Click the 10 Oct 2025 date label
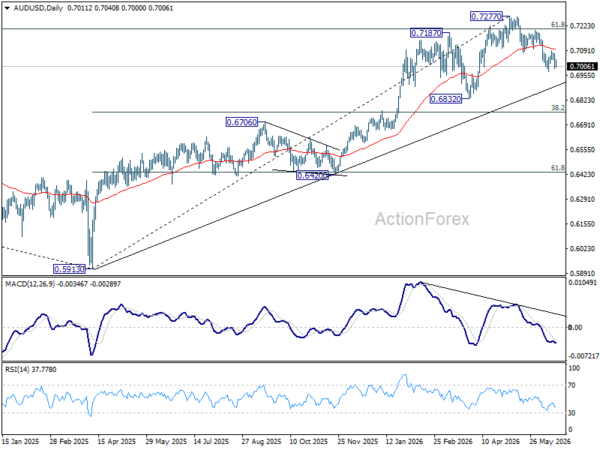Image resolution: width=600 pixels, height=450 pixels. (309, 442)
